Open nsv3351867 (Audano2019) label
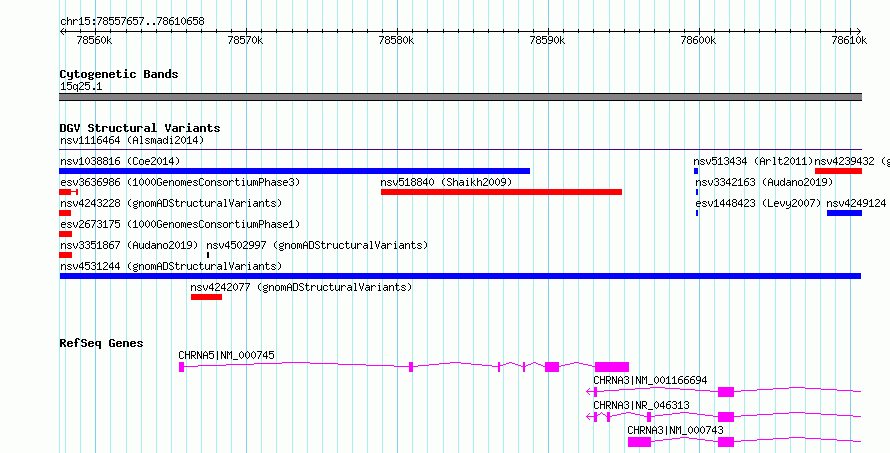The height and width of the screenshot is (453, 890). tap(129, 245)
